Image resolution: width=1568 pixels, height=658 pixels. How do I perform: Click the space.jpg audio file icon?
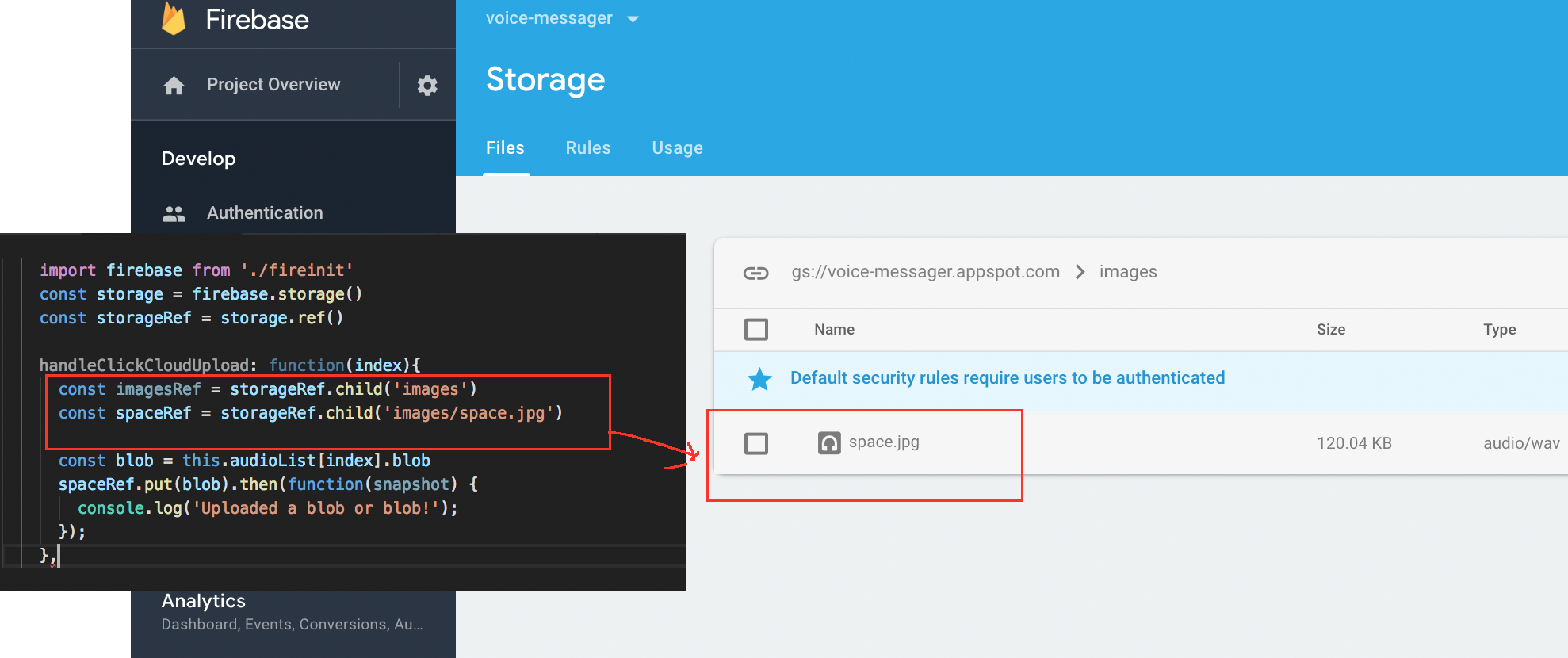pyautogui.click(x=829, y=442)
